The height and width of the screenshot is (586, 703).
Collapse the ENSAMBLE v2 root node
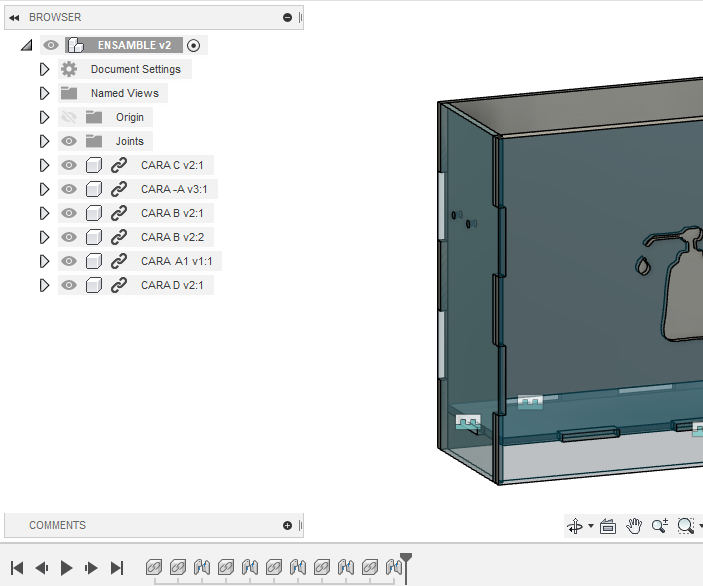coord(27,45)
